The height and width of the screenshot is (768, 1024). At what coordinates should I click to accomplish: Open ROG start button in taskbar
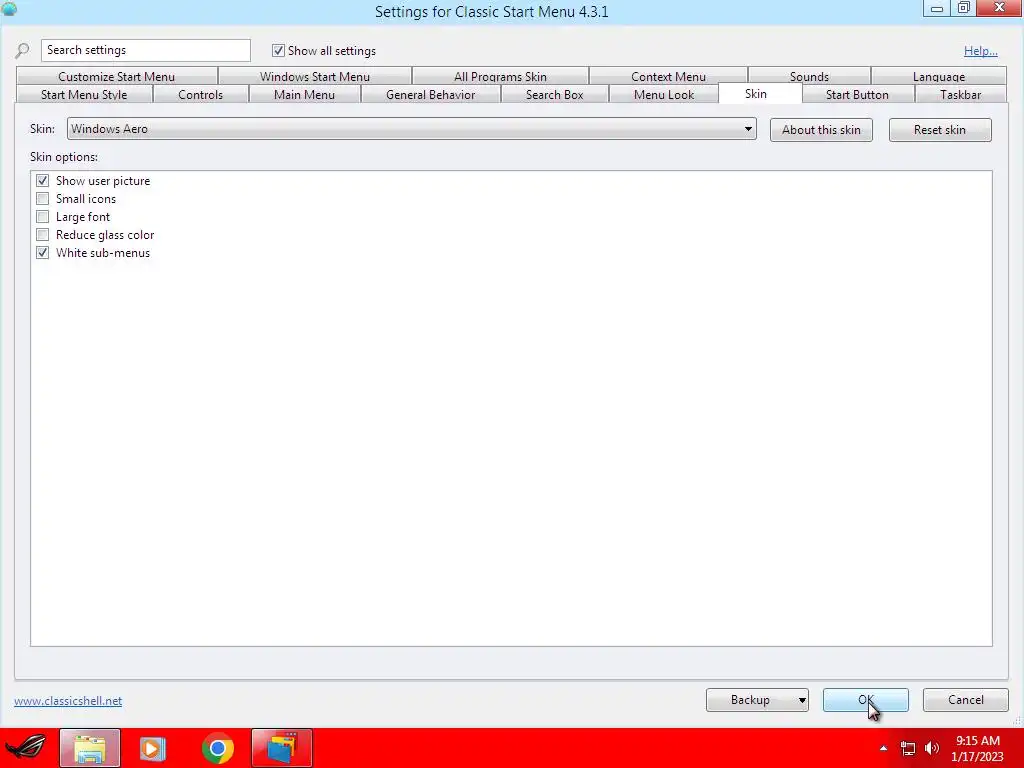pos(25,748)
